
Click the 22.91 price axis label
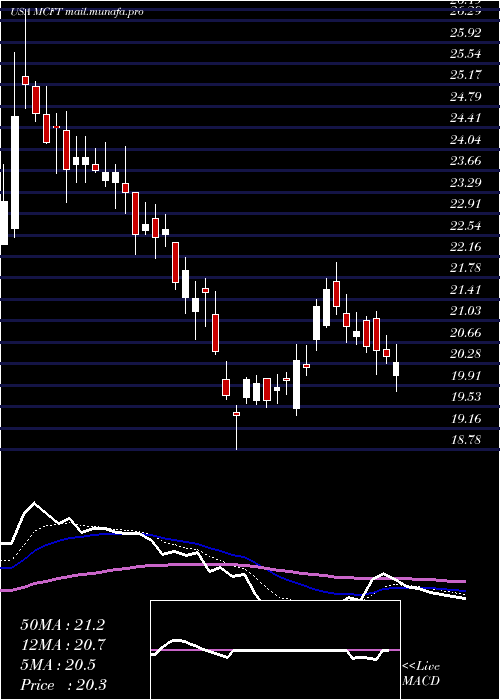pos(466,204)
